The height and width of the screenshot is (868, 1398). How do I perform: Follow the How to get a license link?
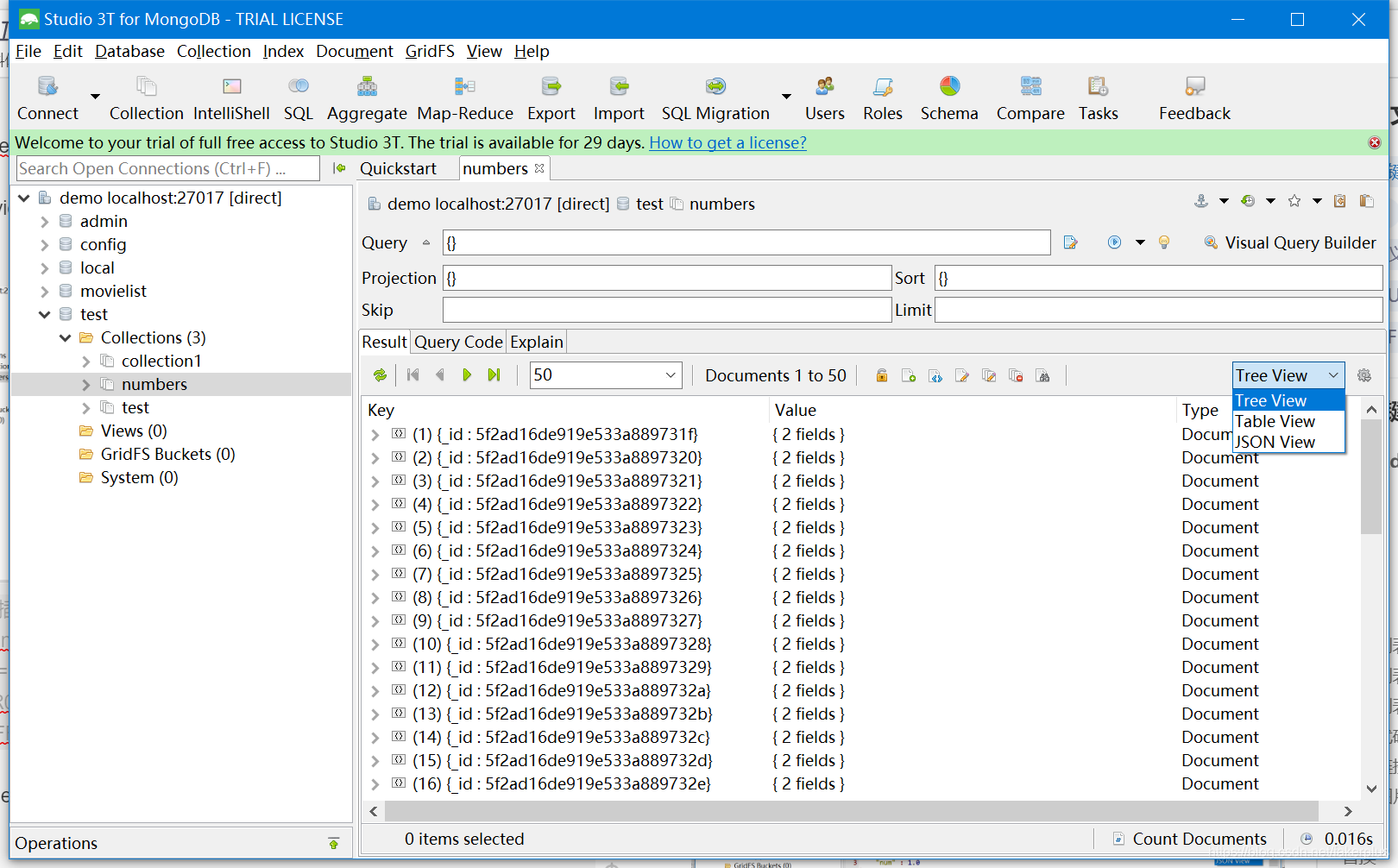click(x=727, y=142)
